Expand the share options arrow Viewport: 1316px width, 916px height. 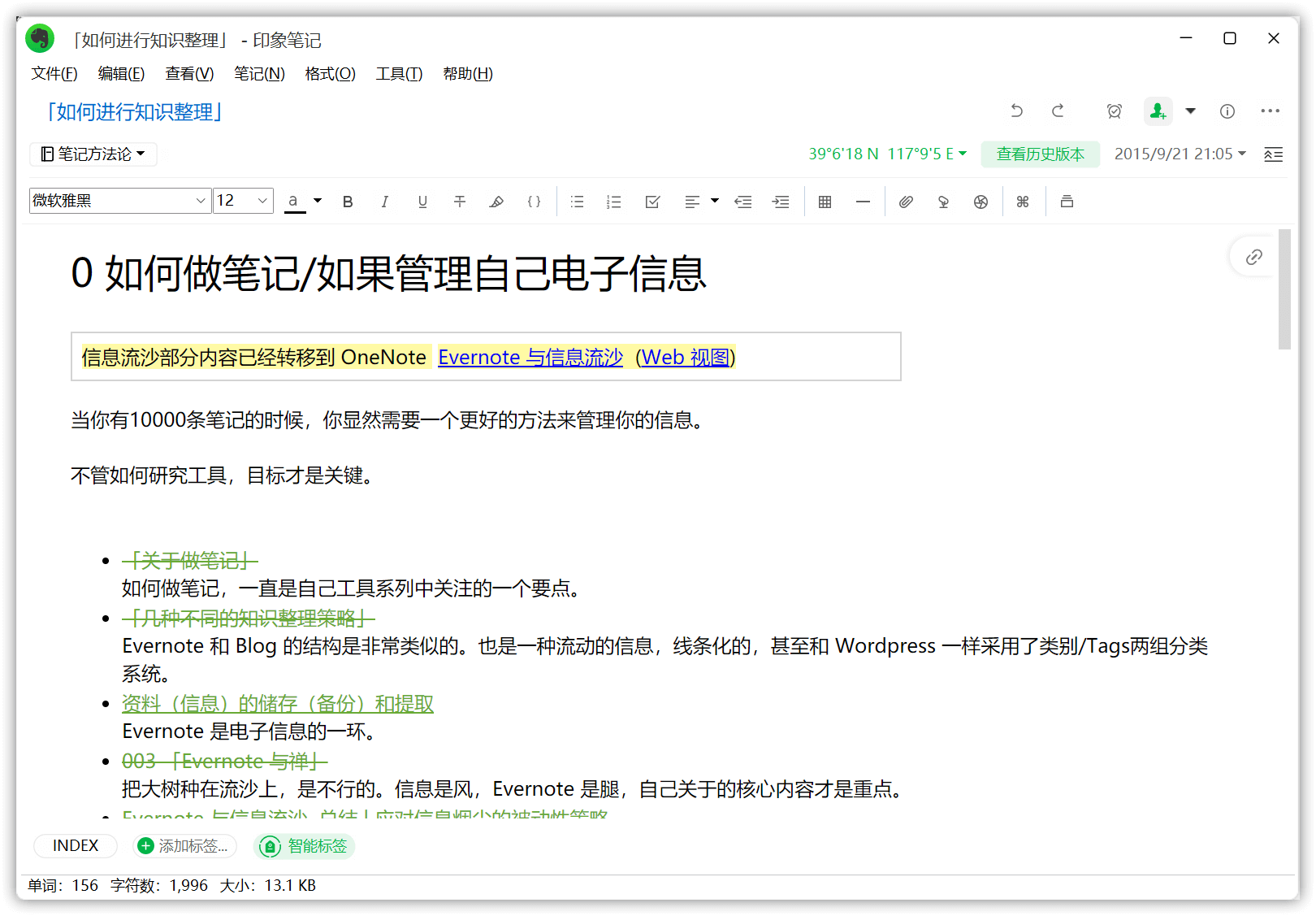[x=1191, y=111]
